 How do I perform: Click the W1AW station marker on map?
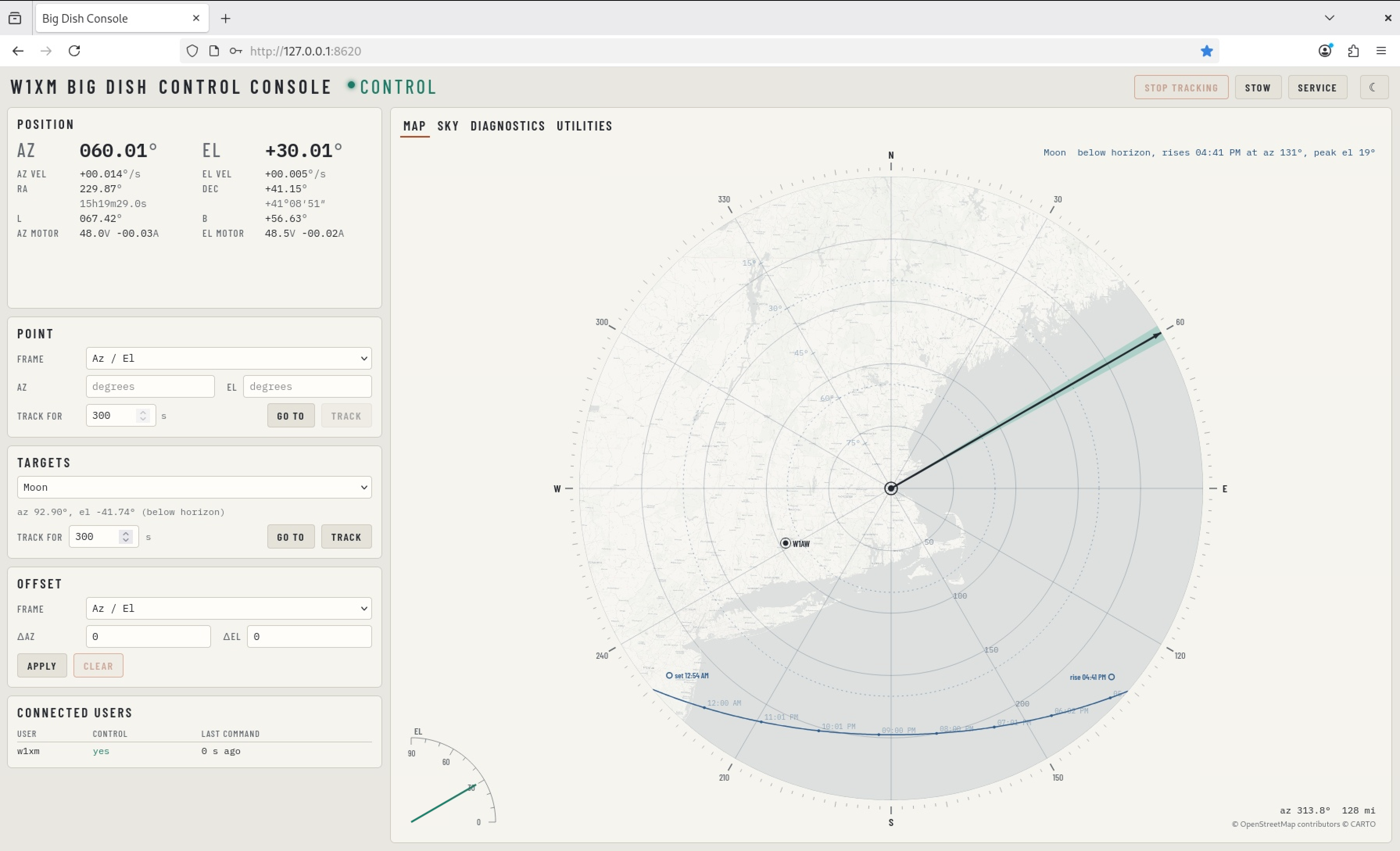click(x=785, y=543)
